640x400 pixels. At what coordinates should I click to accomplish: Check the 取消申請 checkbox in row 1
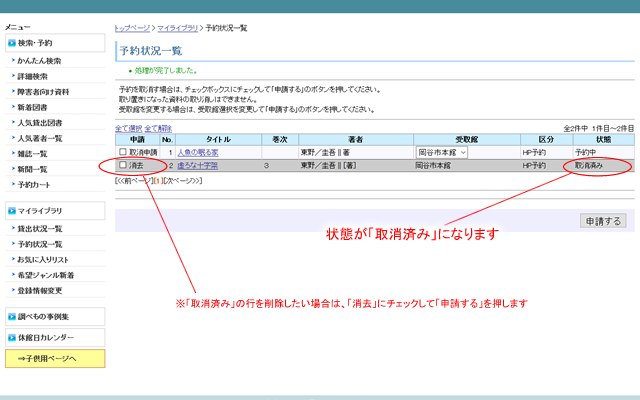123,152
